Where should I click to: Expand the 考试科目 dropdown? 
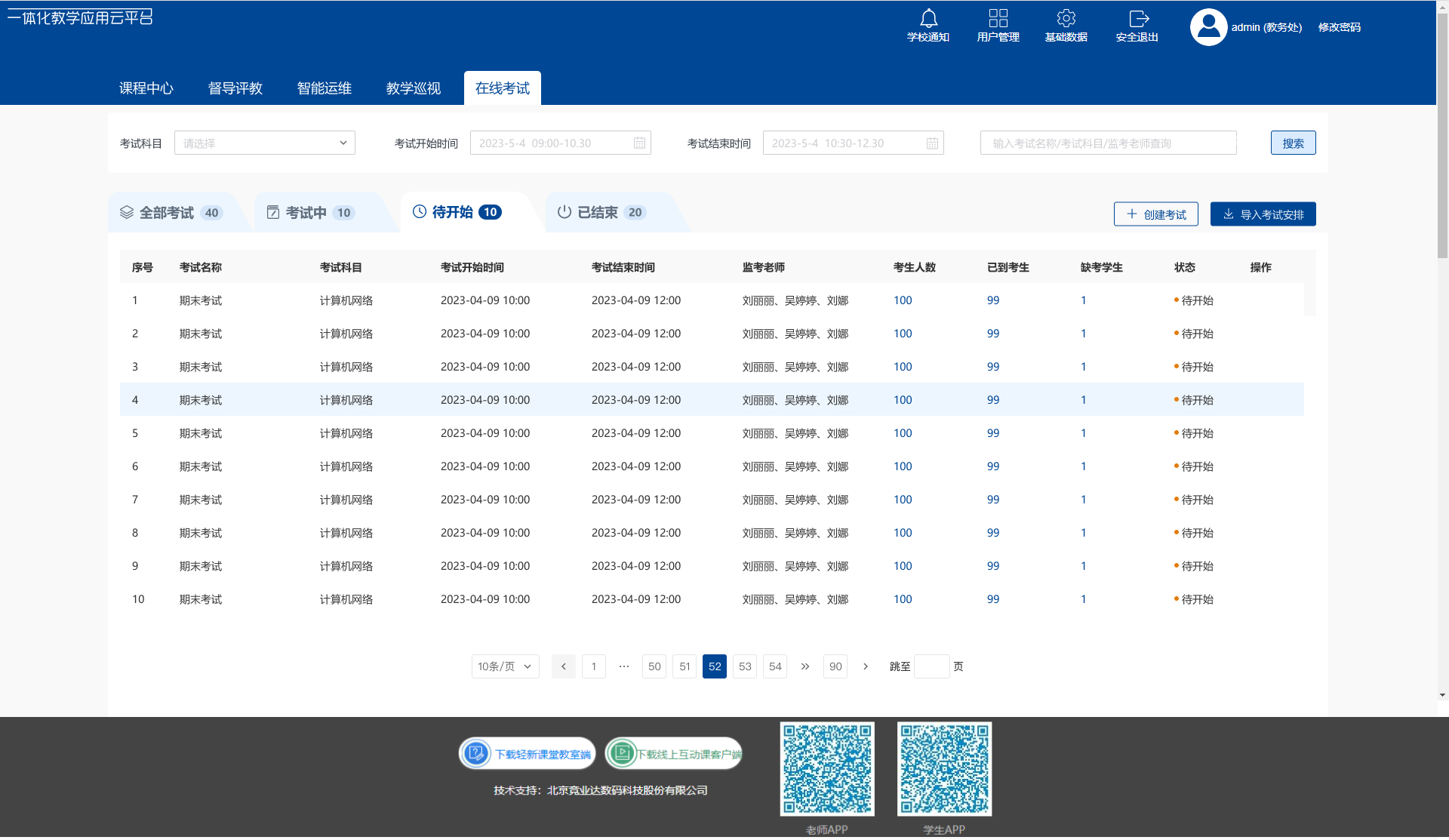265,143
